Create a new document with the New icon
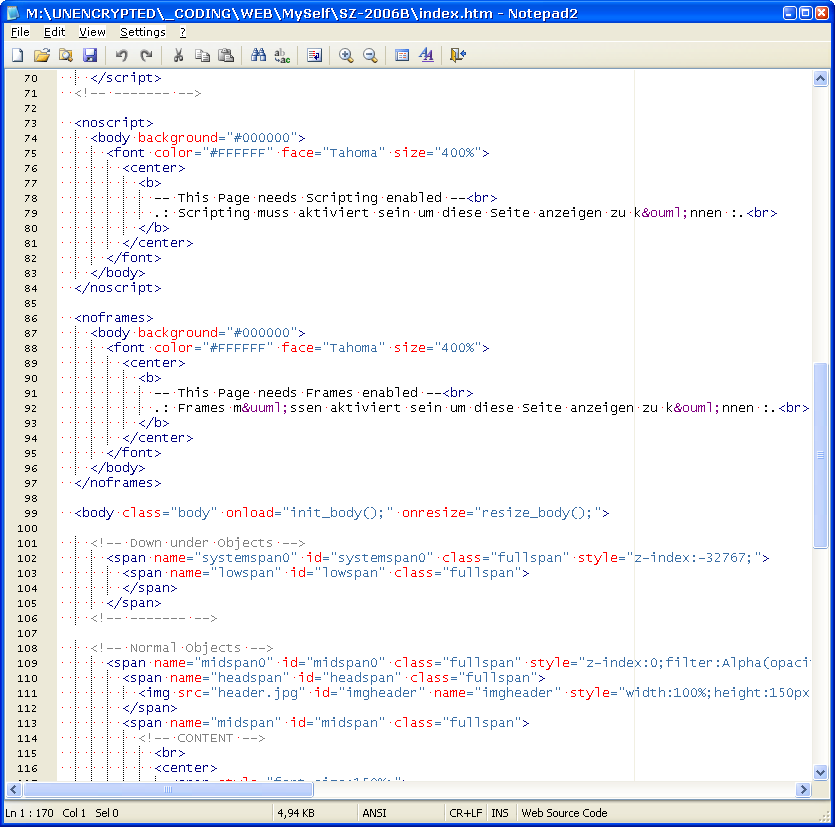Viewport: 835px width, 827px height. click(18, 55)
